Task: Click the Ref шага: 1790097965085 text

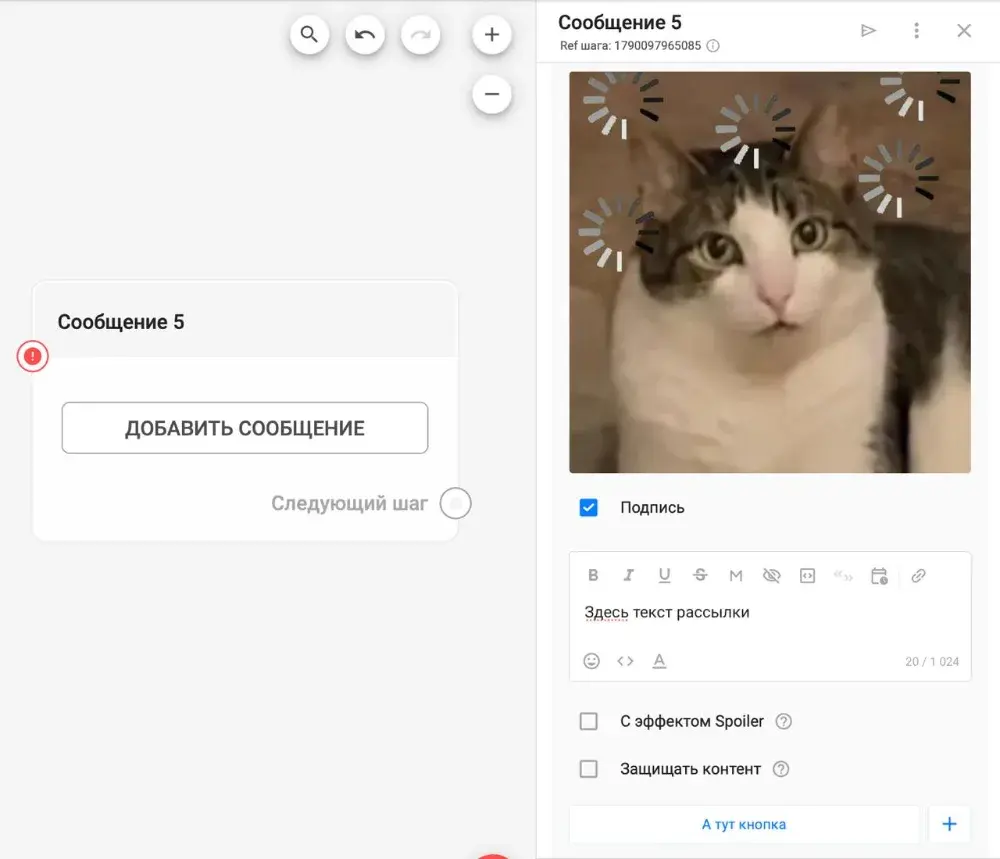Action: click(x=630, y=46)
